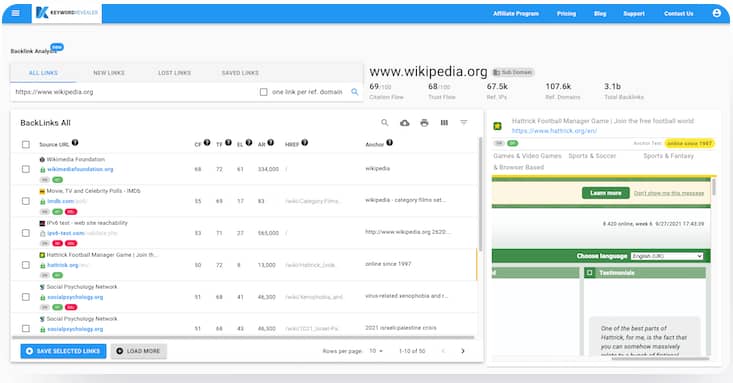Switch to the ALL LINKS tab
The image size is (733, 383).
(x=43, y=73)
